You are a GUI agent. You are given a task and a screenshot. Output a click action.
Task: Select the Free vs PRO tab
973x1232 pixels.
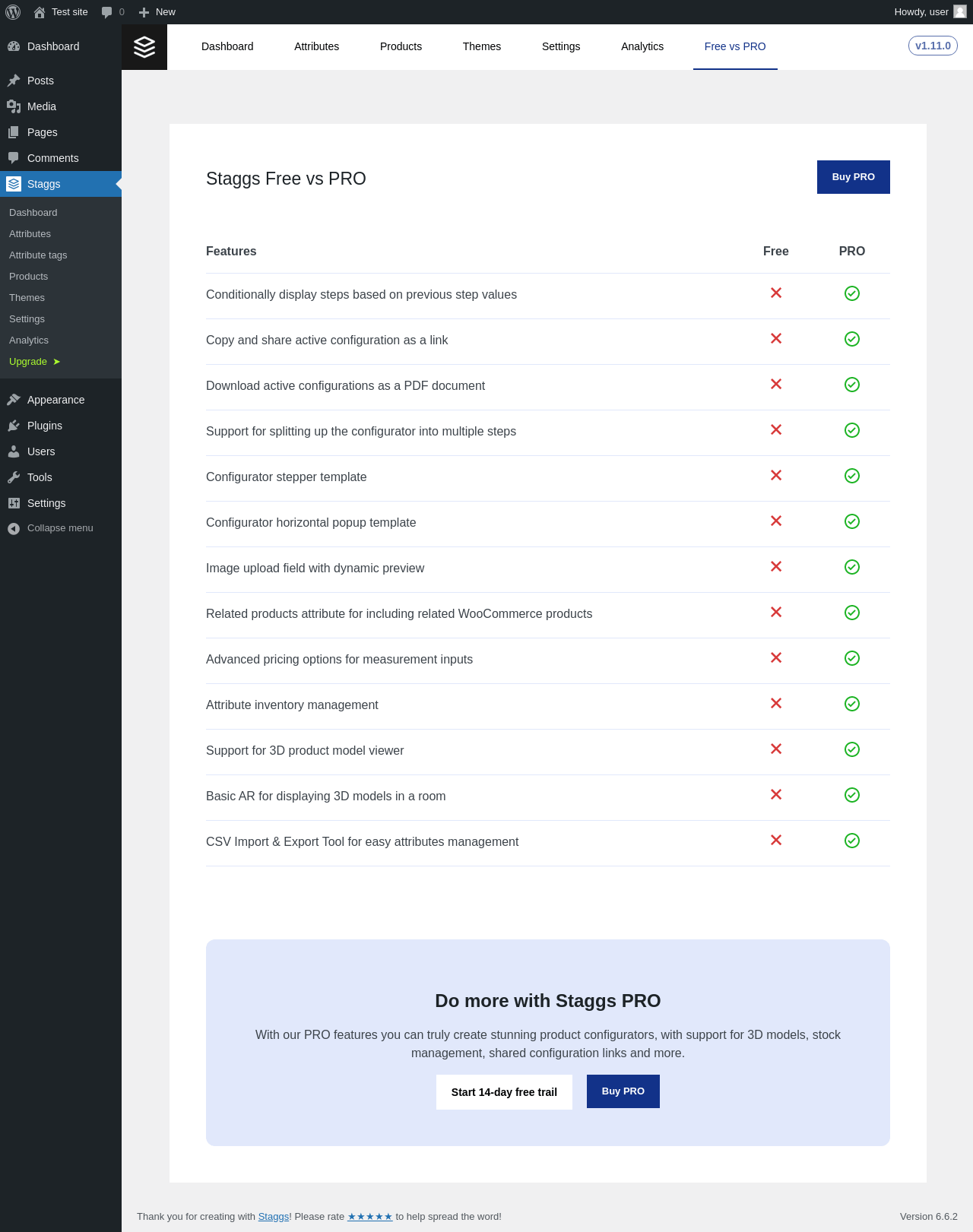735,46
